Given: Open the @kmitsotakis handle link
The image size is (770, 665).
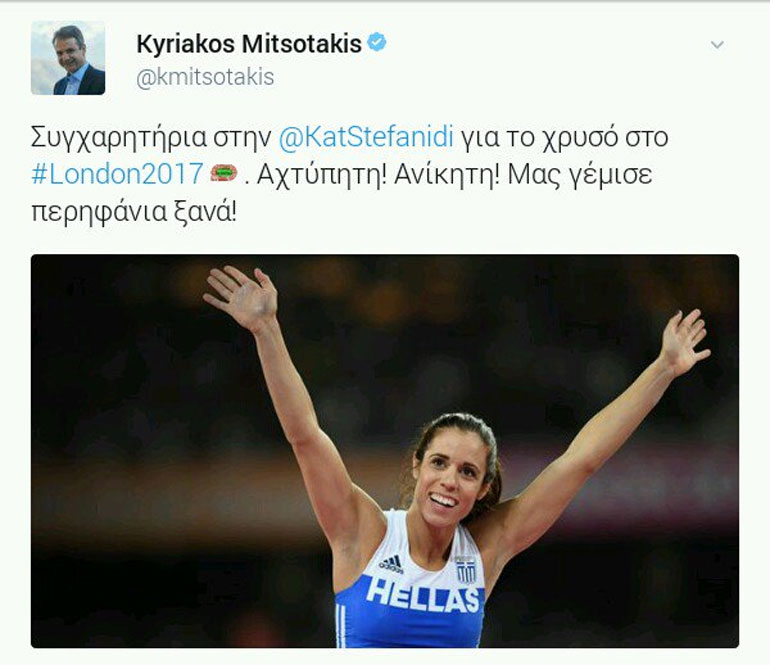Looking at the screenshot, I should [x=205, y=78].
